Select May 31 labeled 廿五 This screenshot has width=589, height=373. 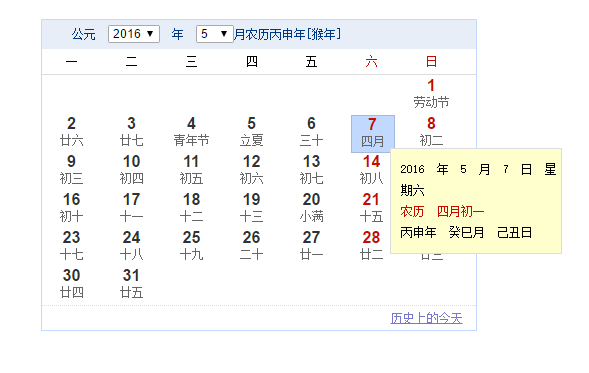click(x=131, y=284)
